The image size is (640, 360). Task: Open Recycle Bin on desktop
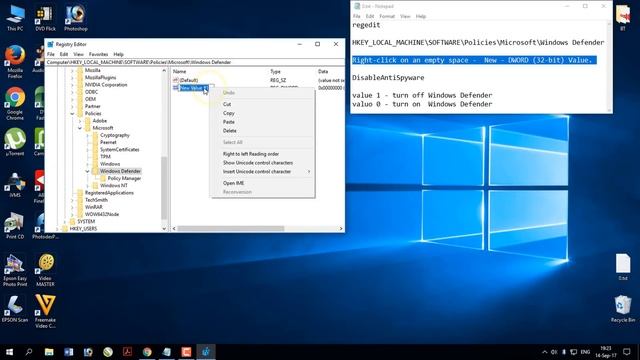pos(623,309)
